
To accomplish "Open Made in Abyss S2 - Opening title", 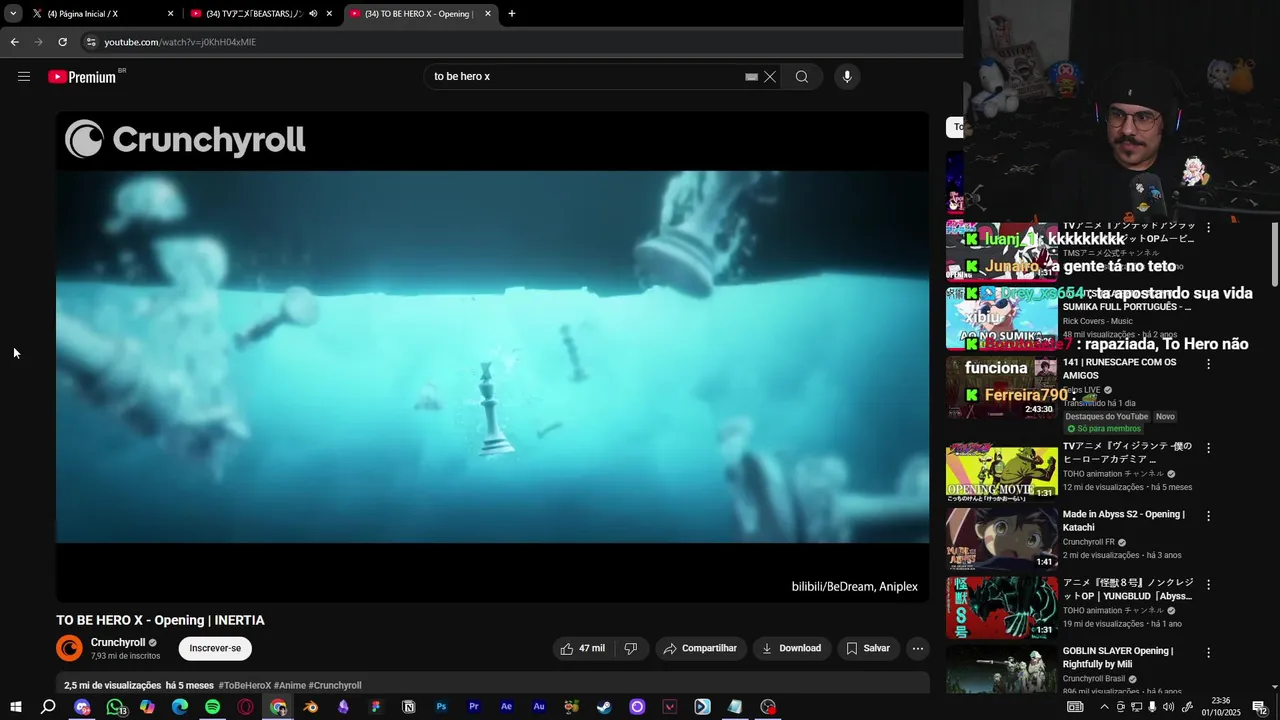I will [x=1124, y=521].
